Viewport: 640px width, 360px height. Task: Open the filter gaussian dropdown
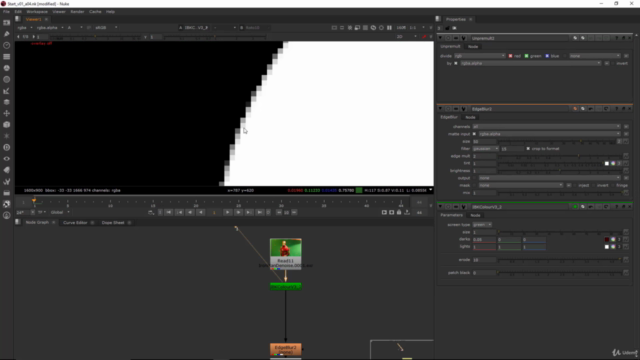coord(486,149)
